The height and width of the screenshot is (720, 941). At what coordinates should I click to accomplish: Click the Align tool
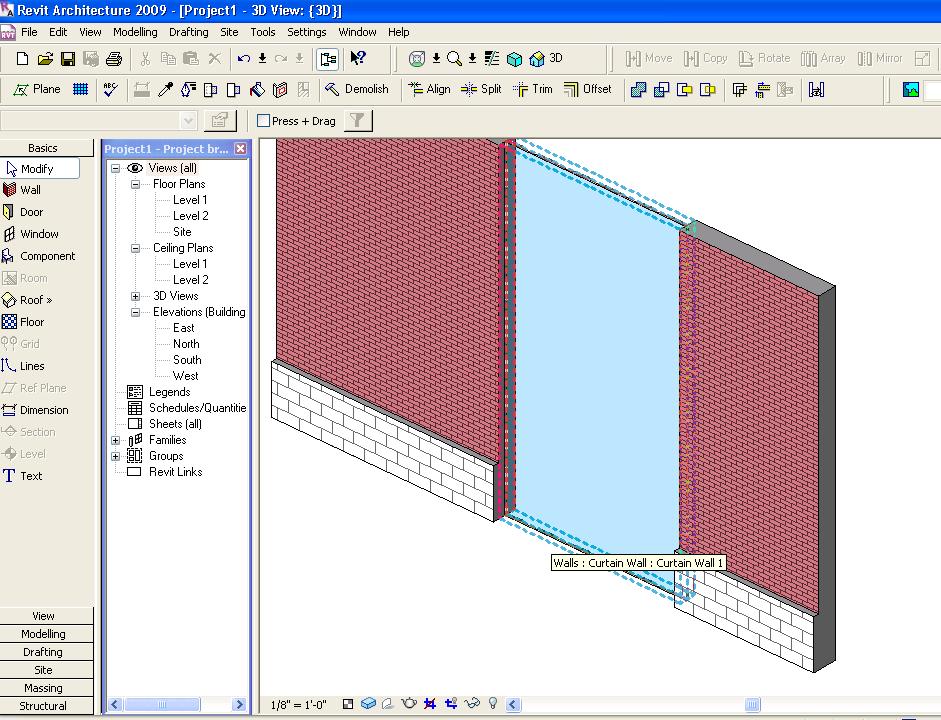pyautogui.click(x=429, y=89)
